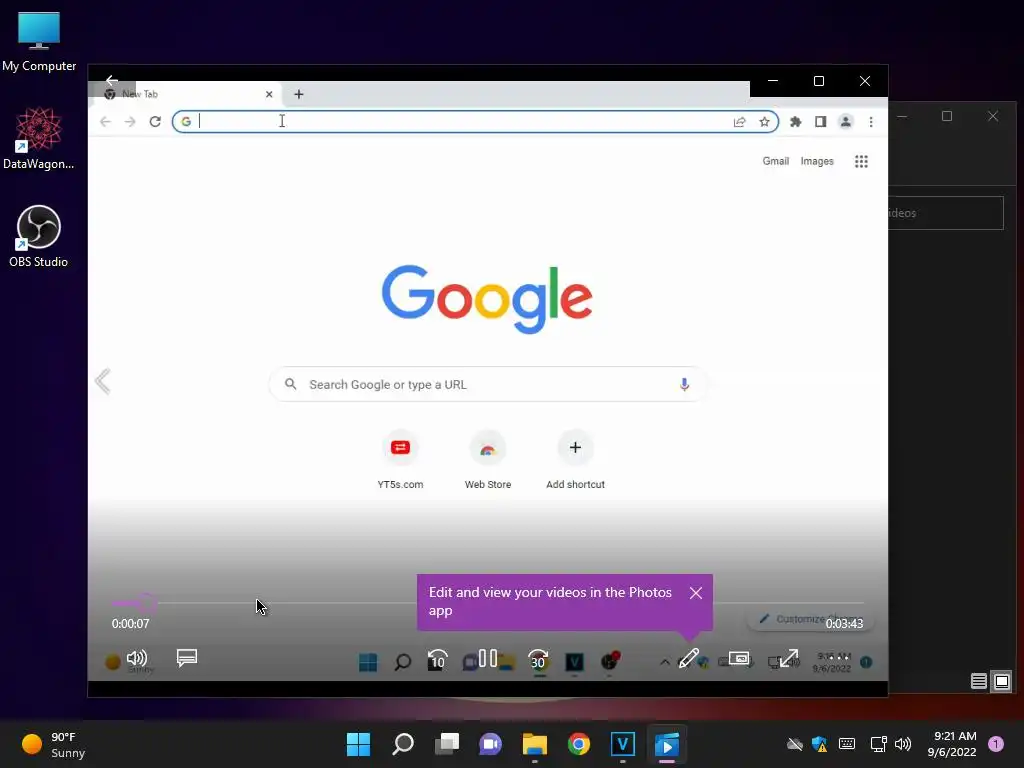Open the network tray icon
The width and height of the screenshot is (1024, 768).
pos(878,744)
